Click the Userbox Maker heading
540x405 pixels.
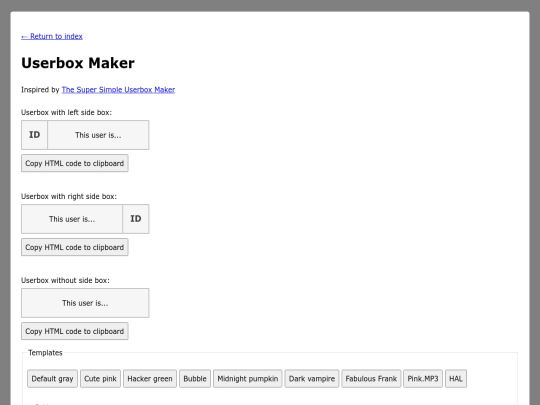(78, 63)
